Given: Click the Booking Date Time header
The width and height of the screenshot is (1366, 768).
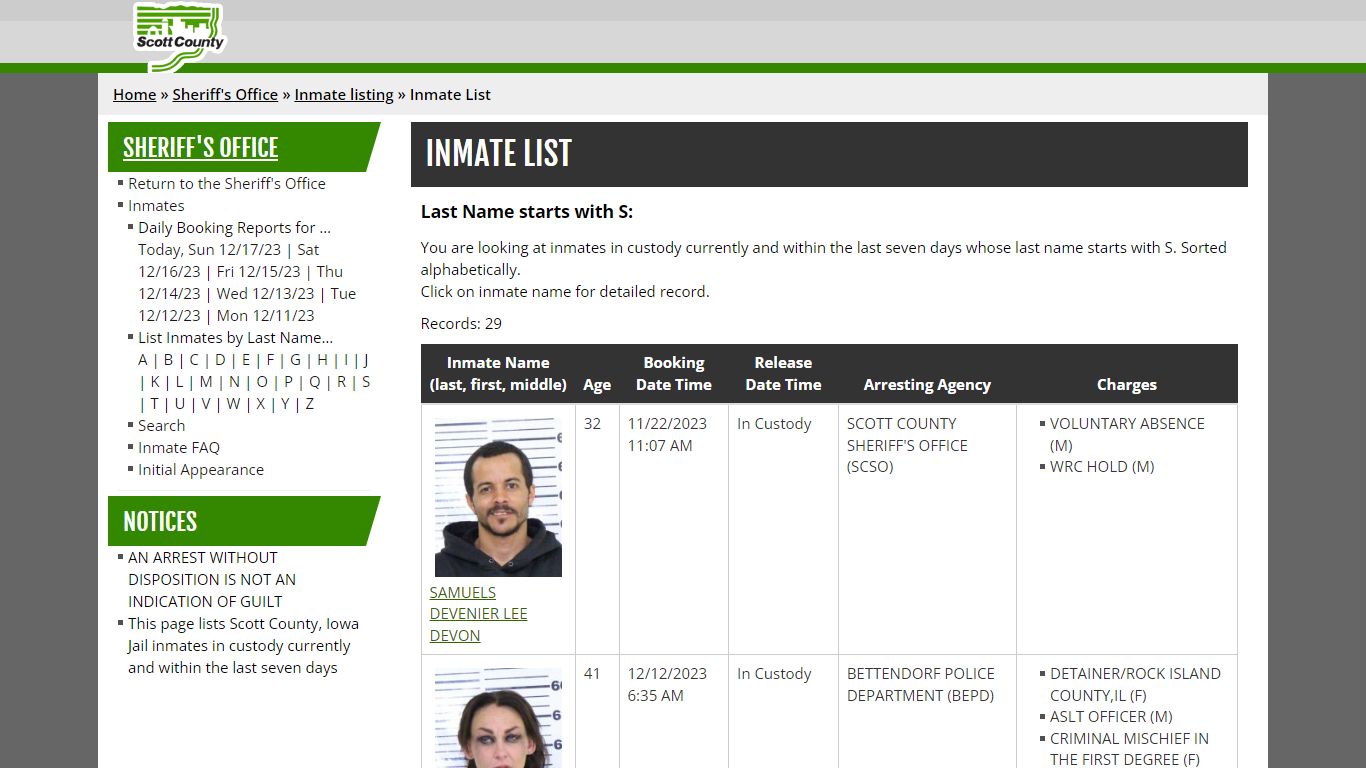Looking at the screenshot, I should (x=674, y=374).
